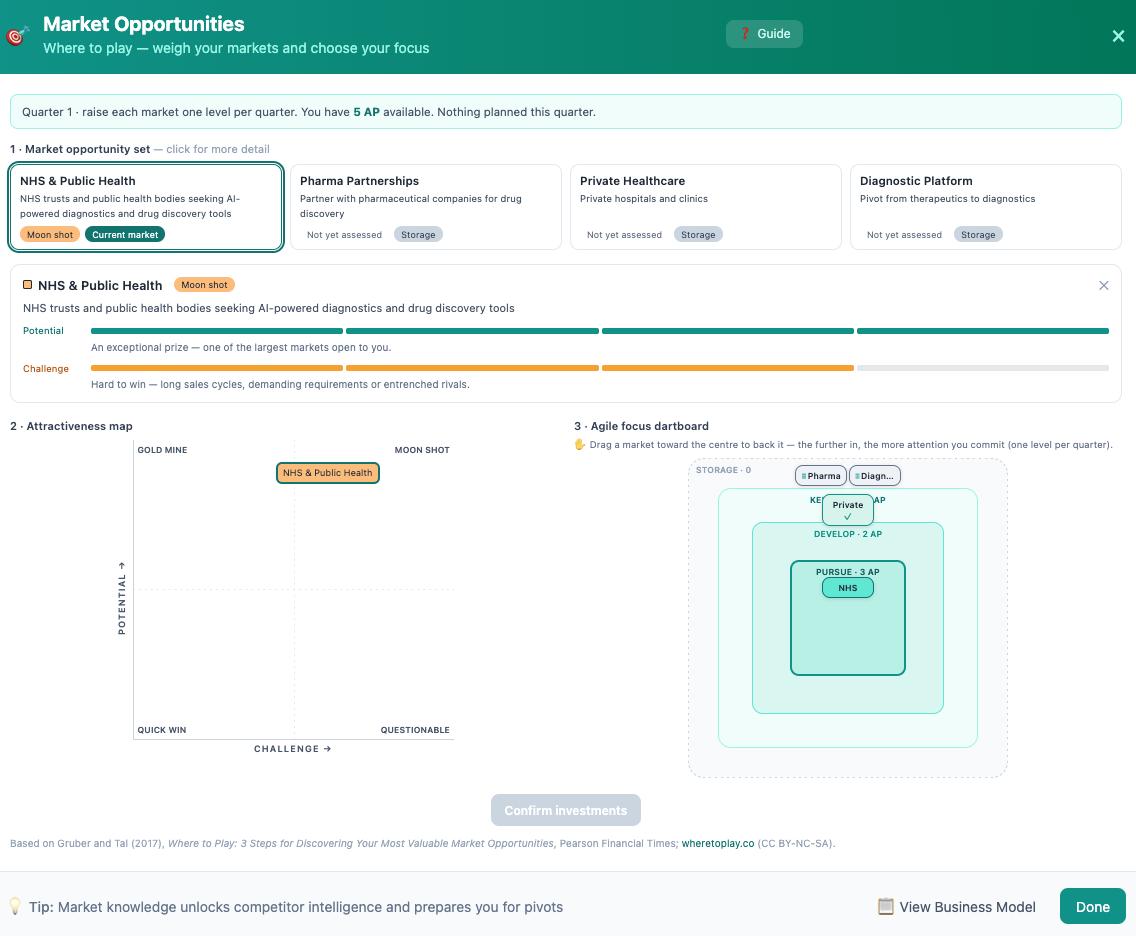
Task: Click the GOLD MINE quadrant label
Action: pyautogui.click(x=162, y=450)
